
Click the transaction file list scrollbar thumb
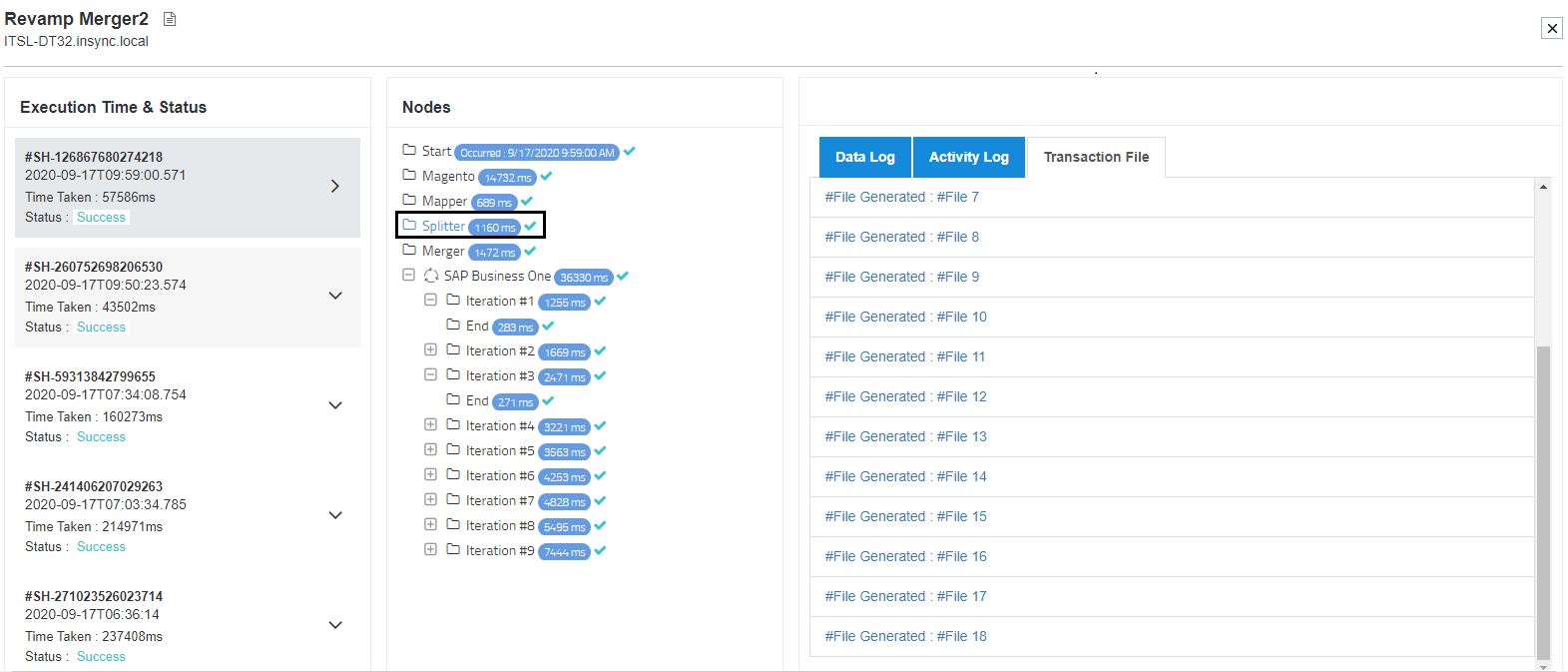[x=1543, y=499]
